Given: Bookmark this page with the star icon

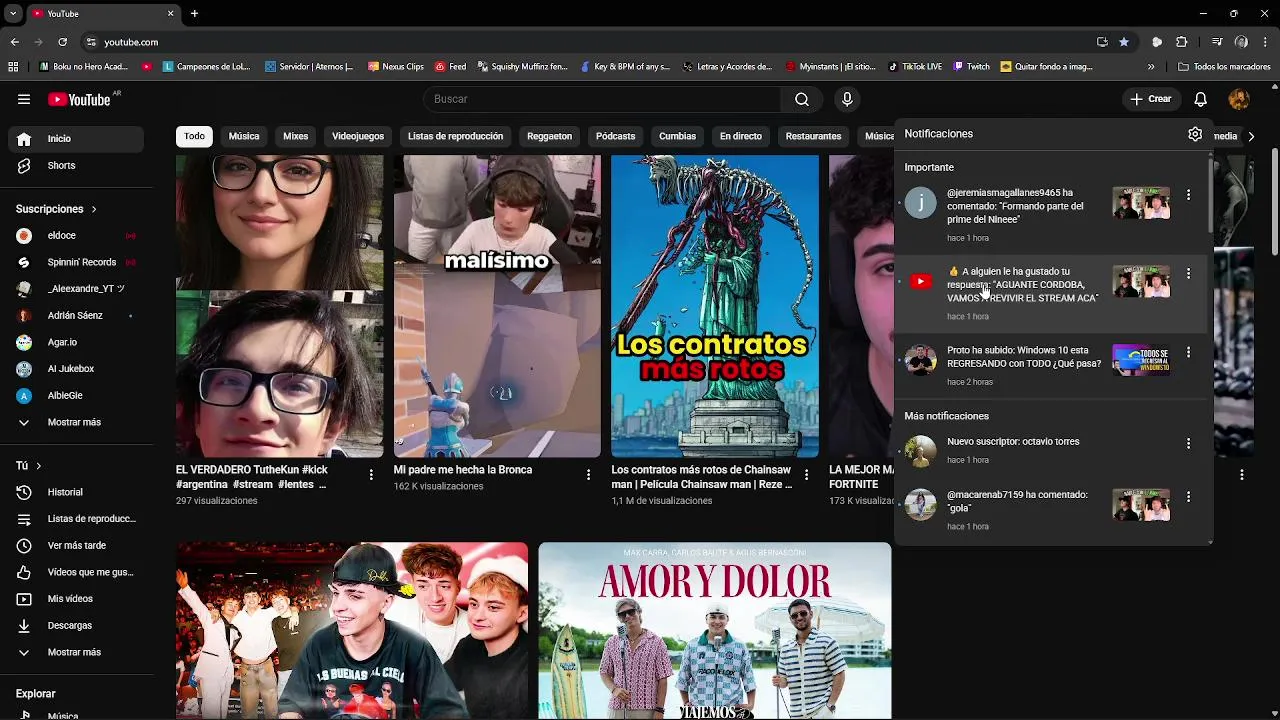Looking at the screenshot, I should coord(1124,42).
